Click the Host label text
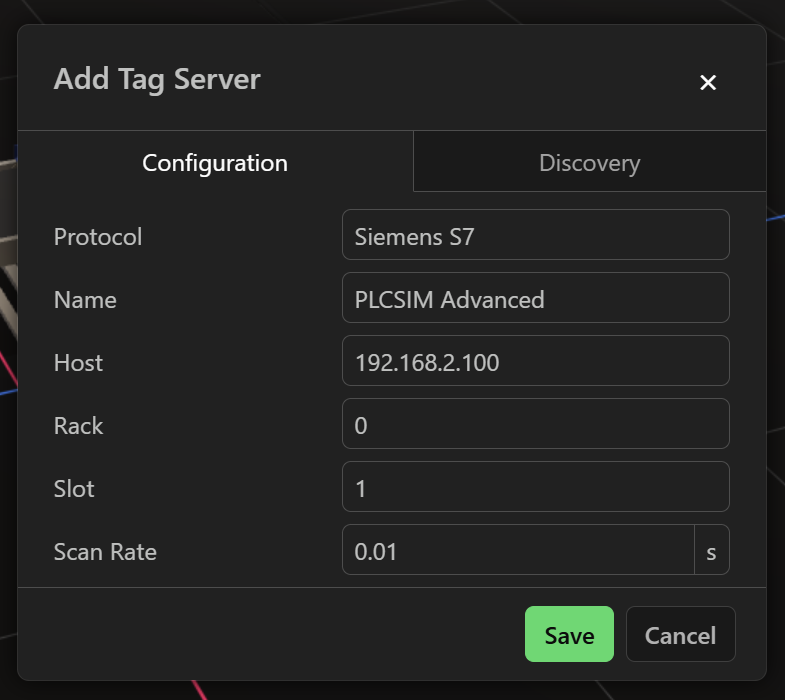 [78, 363]
